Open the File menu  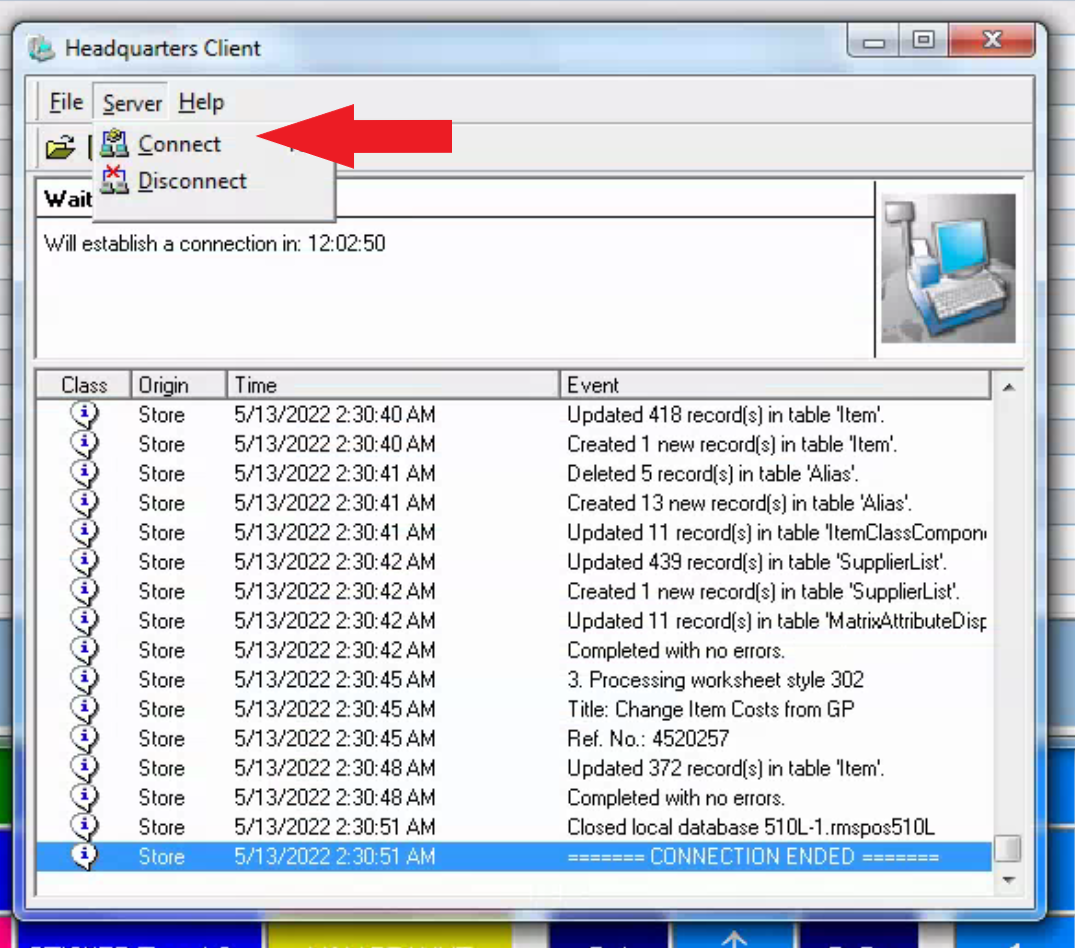pos(66,102)
